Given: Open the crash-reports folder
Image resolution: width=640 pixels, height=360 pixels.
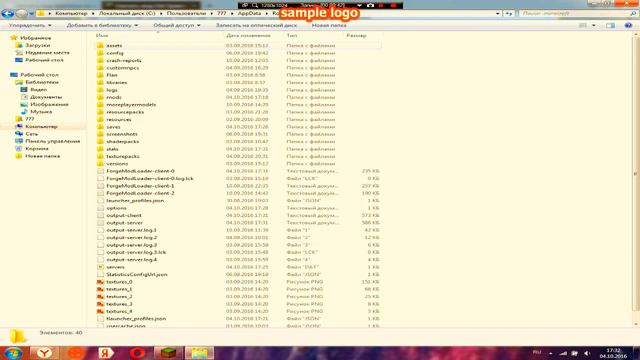Looking at the screenshot, I should pyautogui.click(x=124, y=60).
